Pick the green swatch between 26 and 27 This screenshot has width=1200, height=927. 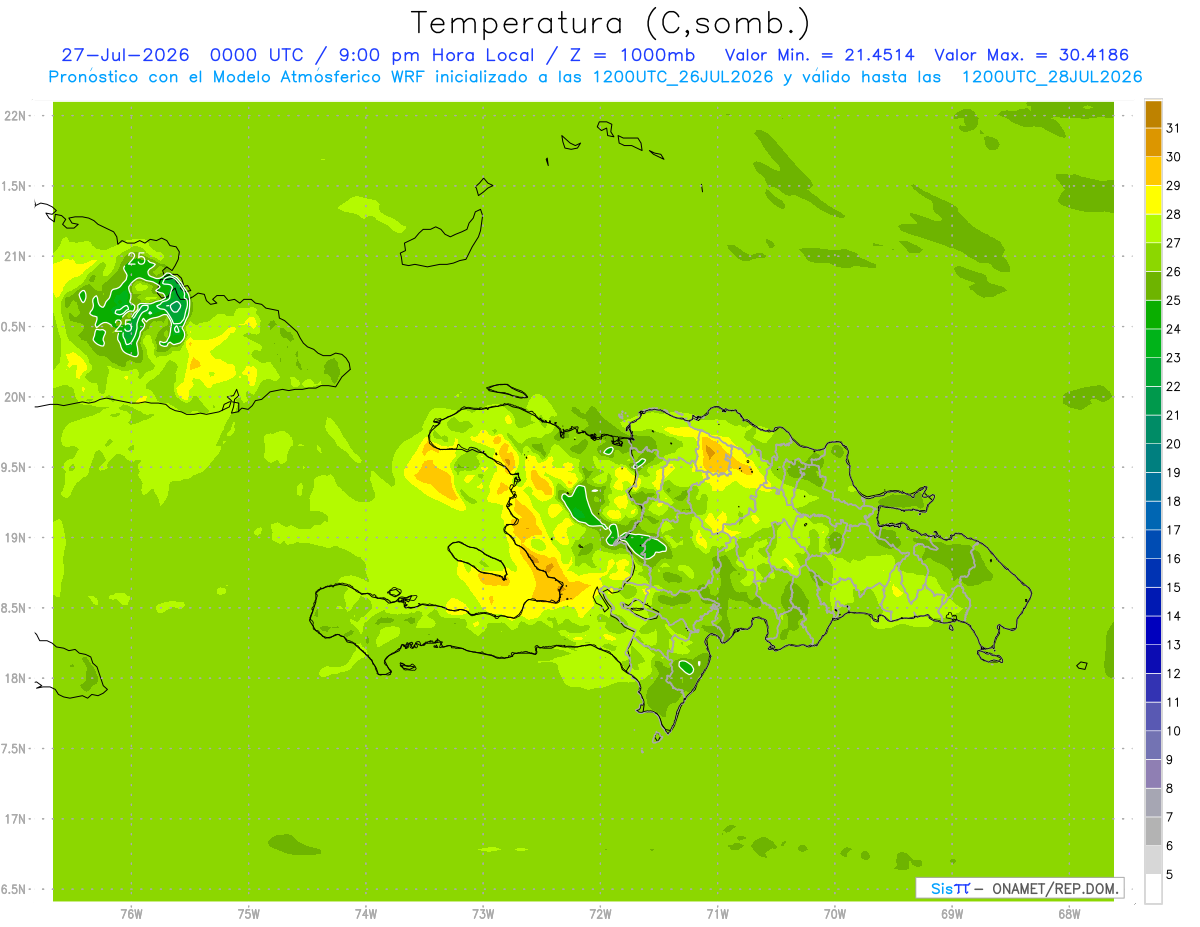click(x=1153, y=258)
